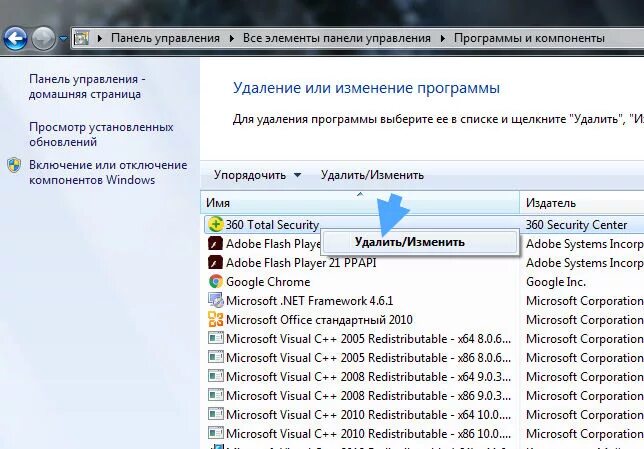
Task: Select Visual C++ 2010 Redistributable x64 entry
Action: (x=368, y=414)
